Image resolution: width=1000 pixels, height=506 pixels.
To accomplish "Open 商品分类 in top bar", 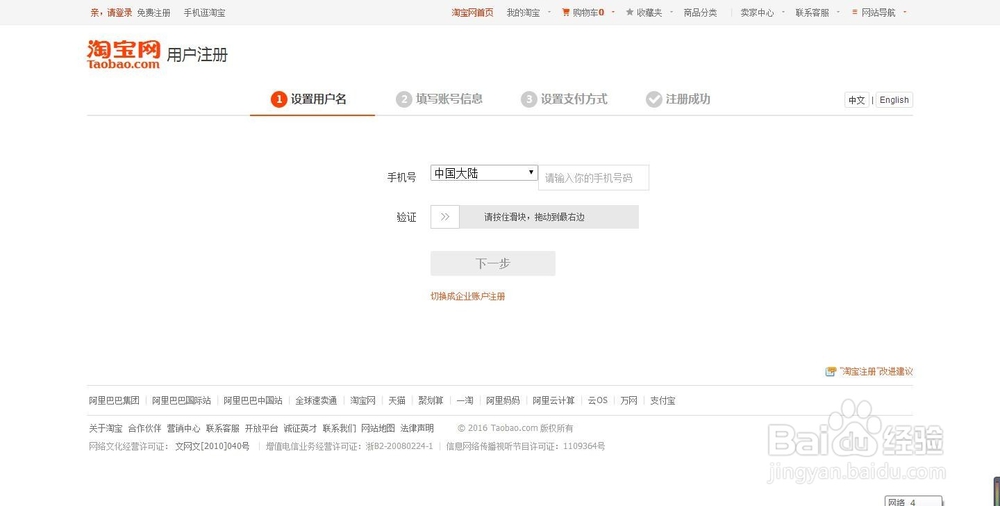I will pos(700,13).
